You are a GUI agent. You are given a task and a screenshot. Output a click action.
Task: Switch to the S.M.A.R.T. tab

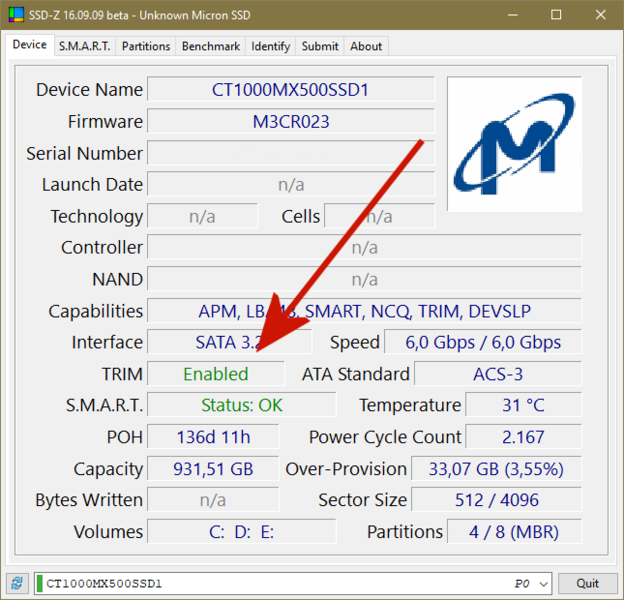(85, 46)
